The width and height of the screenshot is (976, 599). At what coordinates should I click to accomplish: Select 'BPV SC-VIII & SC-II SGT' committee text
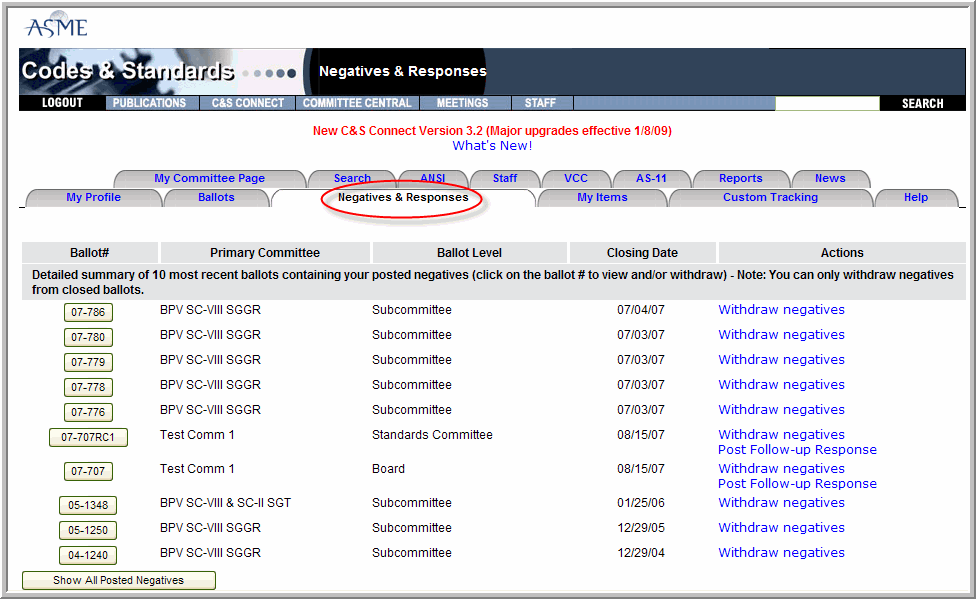click(225, 502)
